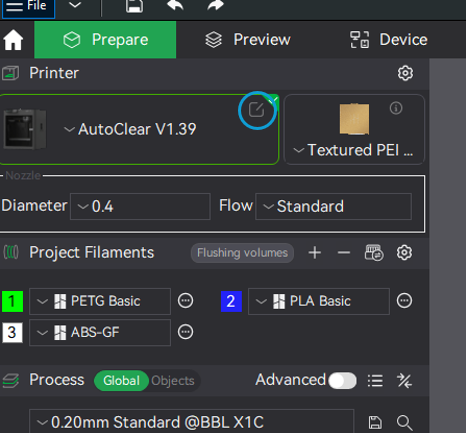Toggle the Advanced mode switch
Viewport: 466px width, 433px height.
pos(342,380)
